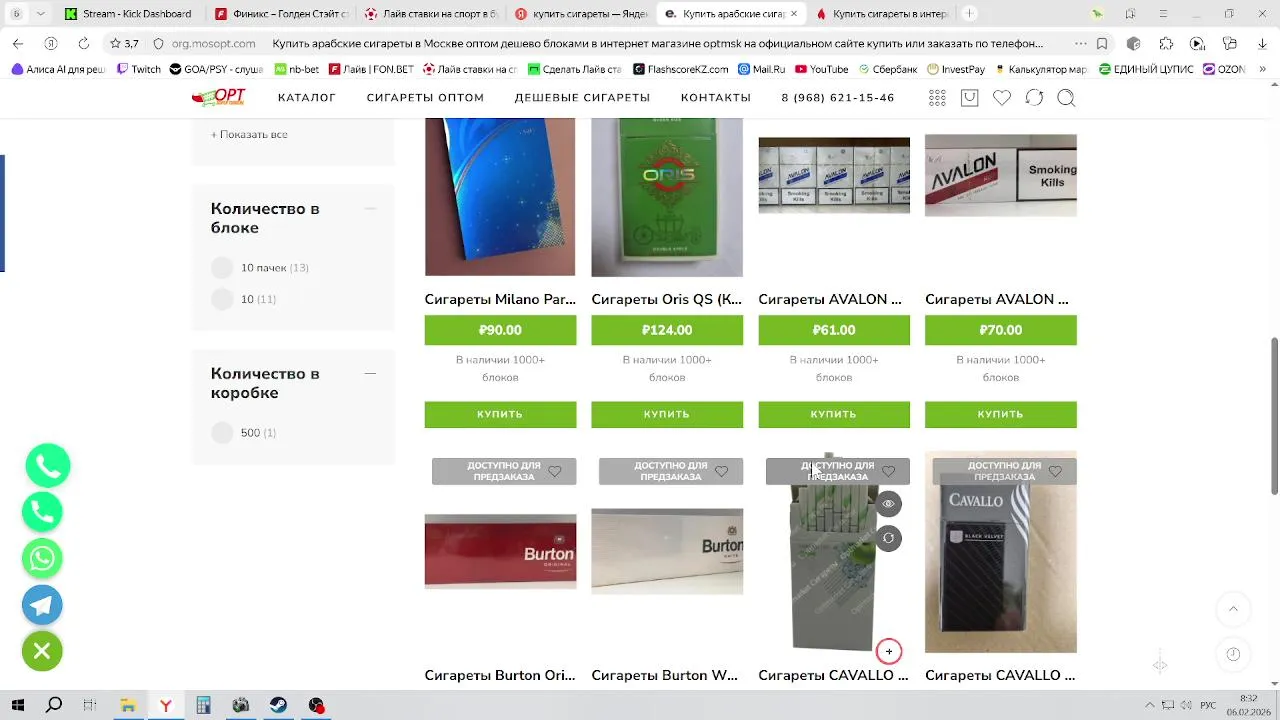This screenshot has width=1280, height=720.
Task: Open compare arrows icon in site header
Action: click(x=1034, y=98)
